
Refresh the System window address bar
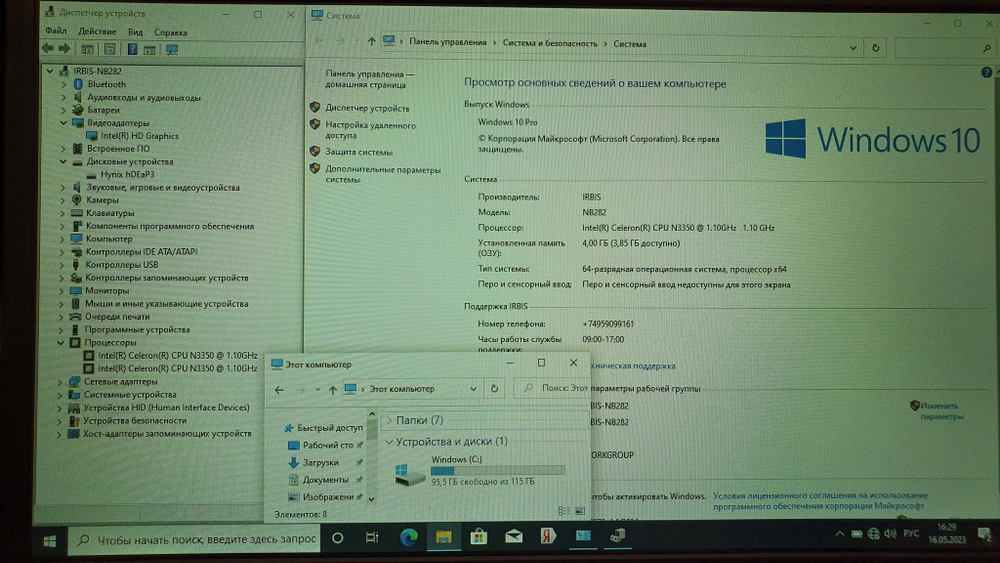pos(876,48)
